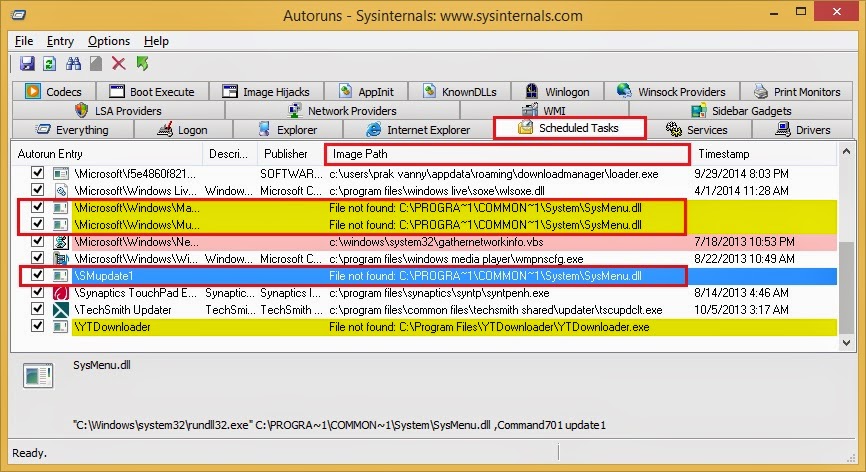Viewport: 866px width, 472px height.
Task: Click the list scrollbar down arrow
Action: pyautogui.click(x=846, y=343)
